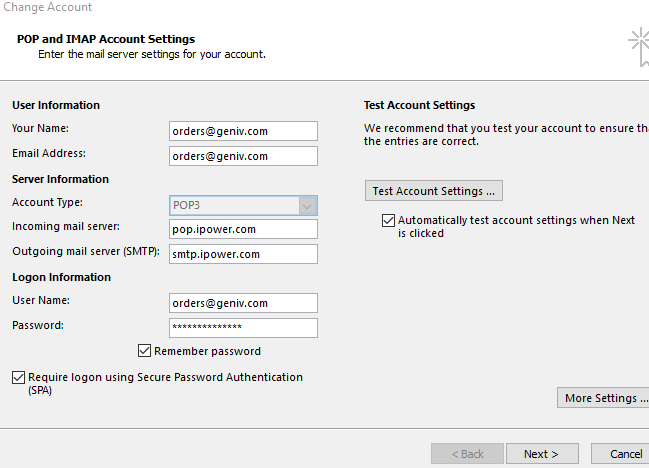The width and height of the screenshot is (649, 468).
Task: Disable Require logon using Secure Password Authentication
Action: pyautogui.click(x=19, y=377)
